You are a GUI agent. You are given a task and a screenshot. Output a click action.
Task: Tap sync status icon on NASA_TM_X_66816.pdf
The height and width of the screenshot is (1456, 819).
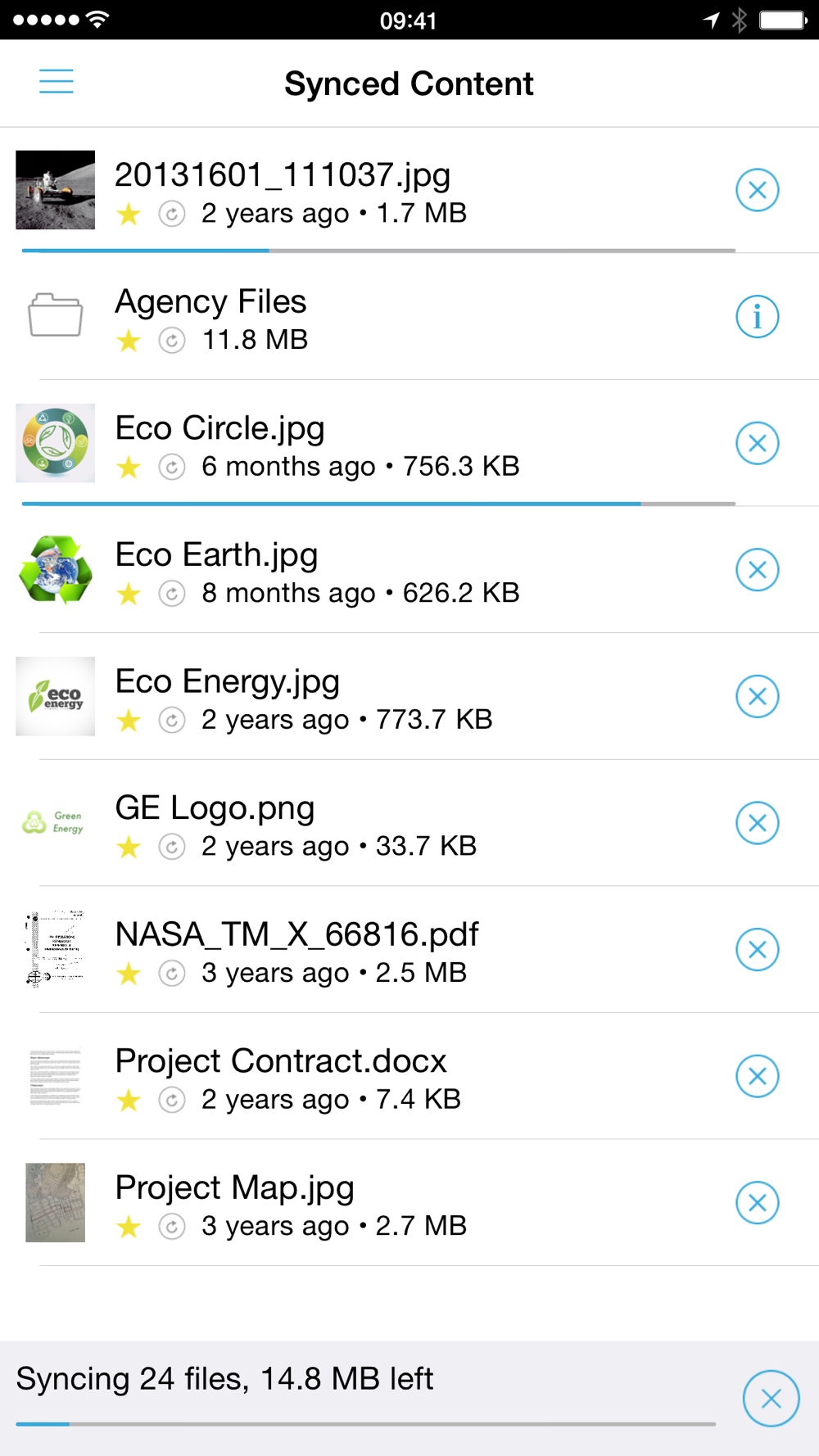(x=171, y=974)
